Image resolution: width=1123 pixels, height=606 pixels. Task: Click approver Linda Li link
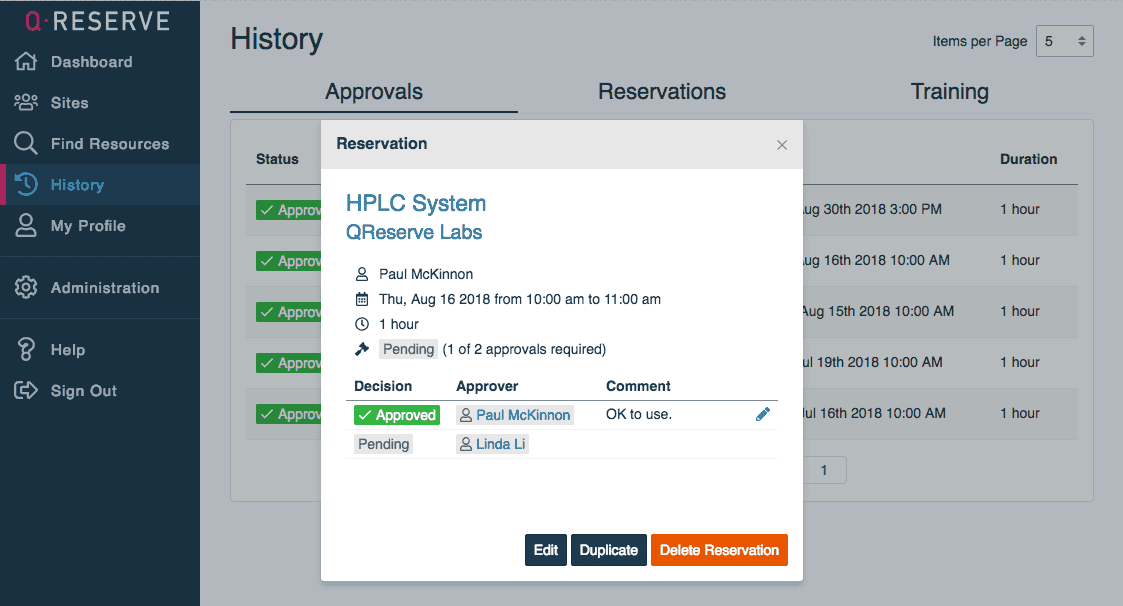tap(499, 444)
